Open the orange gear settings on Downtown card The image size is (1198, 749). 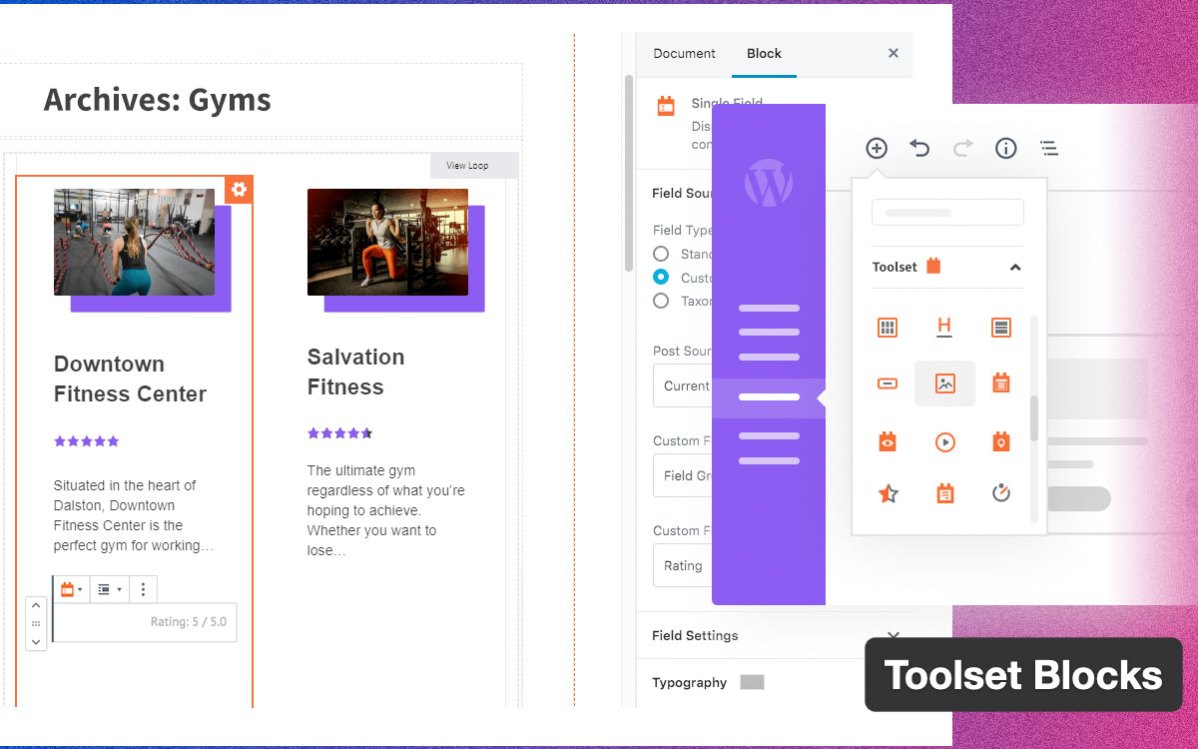[238, 190]
